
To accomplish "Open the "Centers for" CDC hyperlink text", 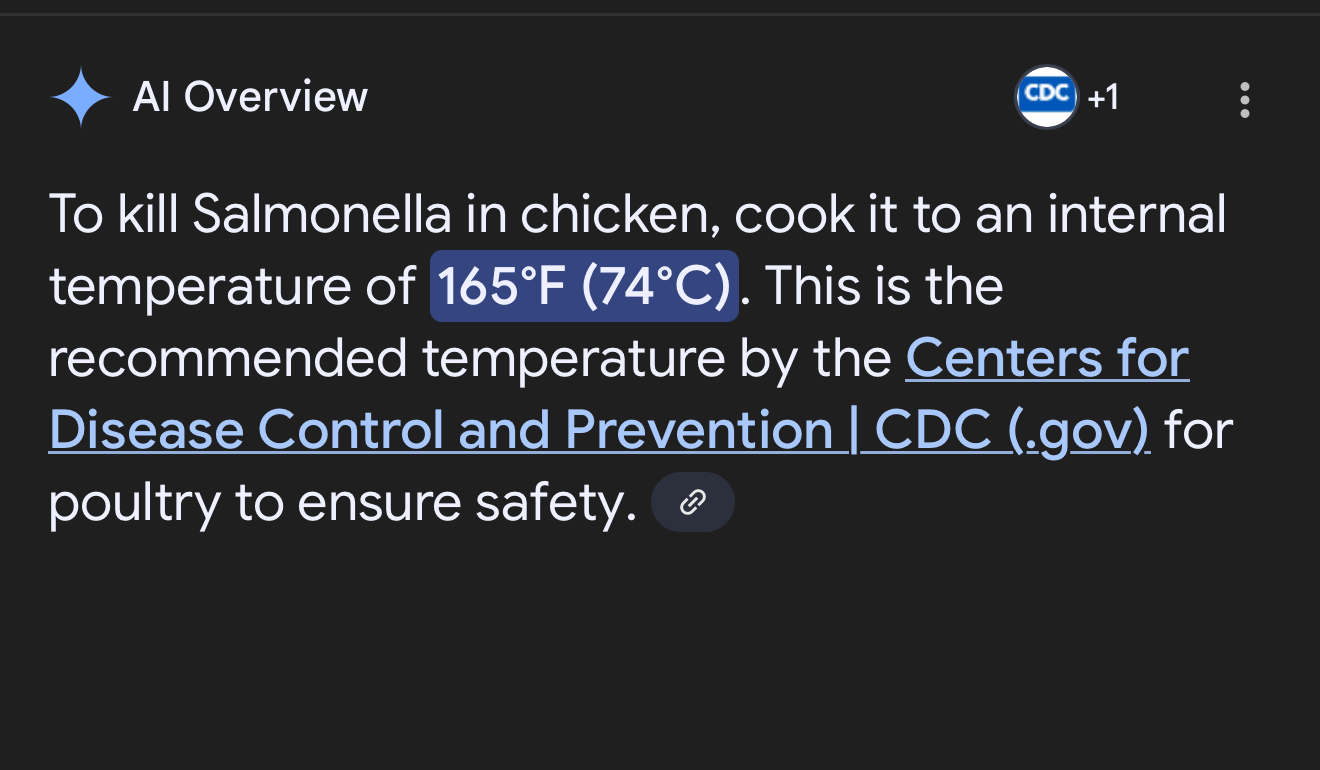I will (1047, 359).
